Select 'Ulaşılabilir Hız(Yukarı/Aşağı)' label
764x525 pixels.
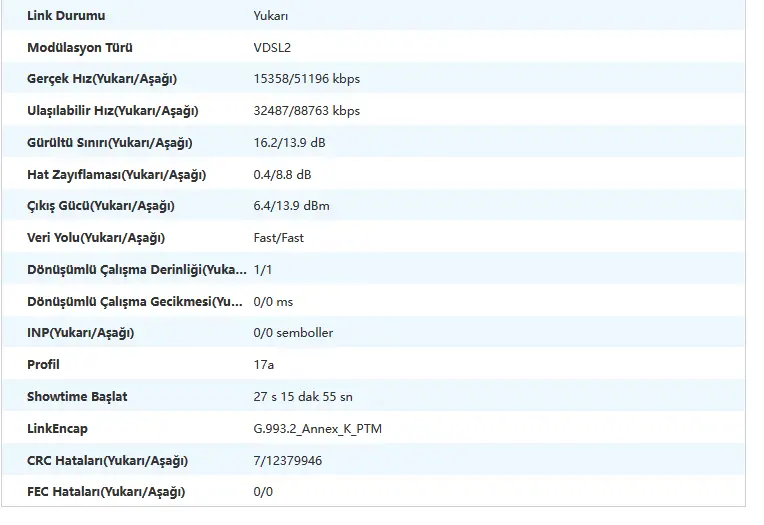point(113,111)
